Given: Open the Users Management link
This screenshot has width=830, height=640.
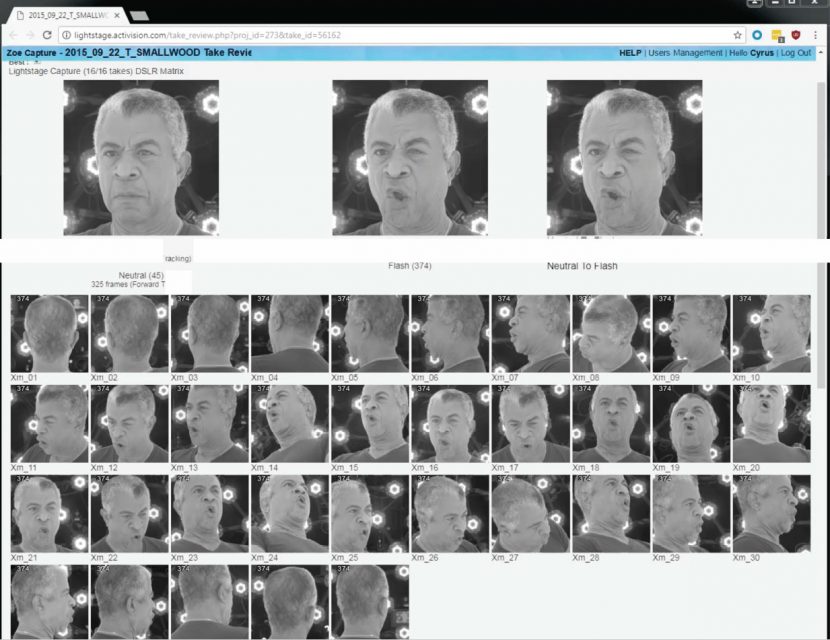Looking at the screenshot, I should tap(685, 53).
